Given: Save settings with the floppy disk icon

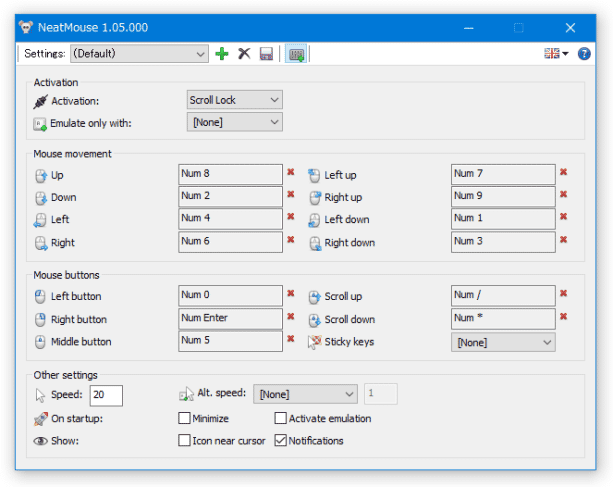Looking at the screenshot, I should [267, 54].
